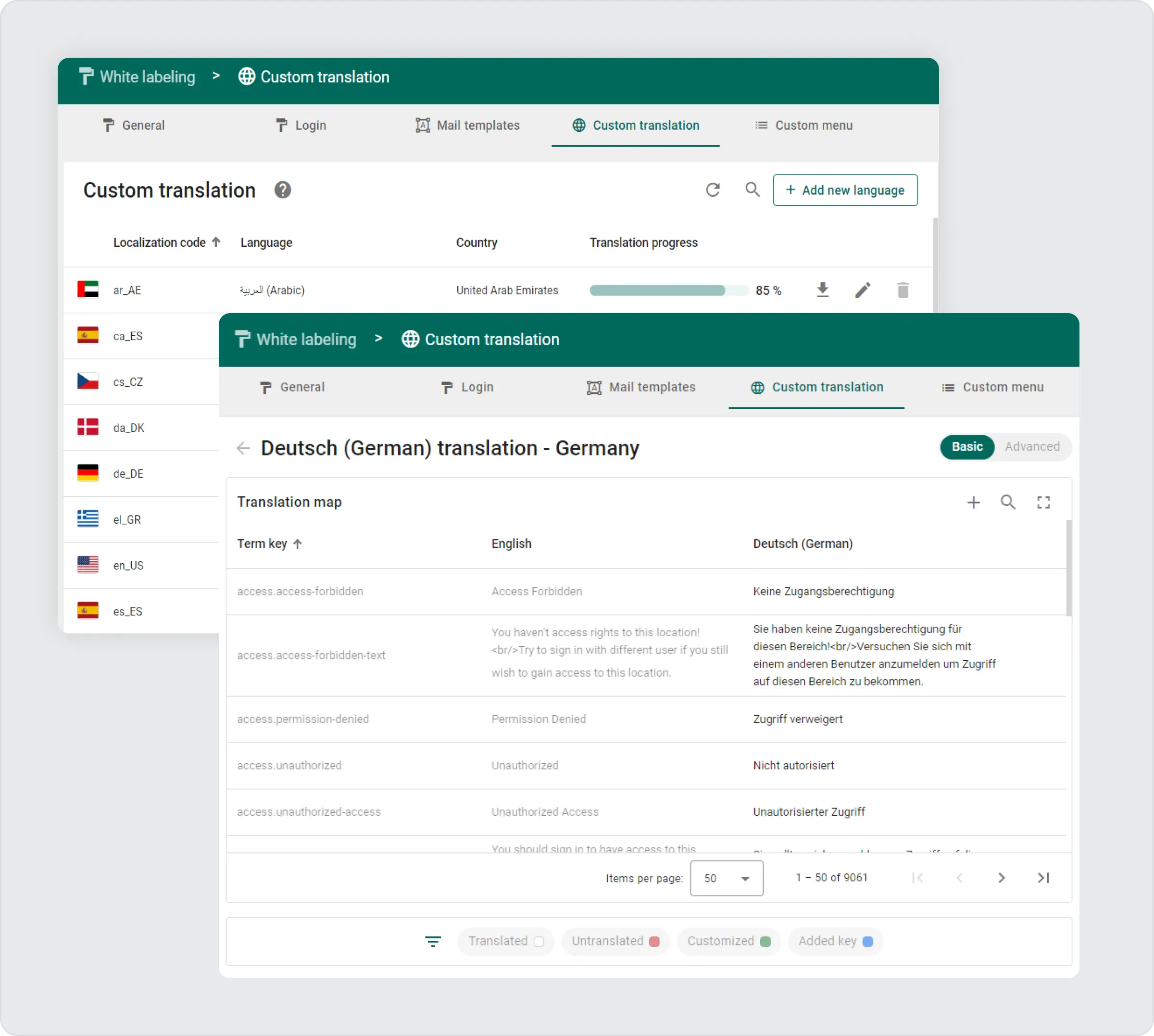Download the ar_AE translation file
Image resolution: width=1154 pixels, height=1036 pixels.
tap(822, 290)
